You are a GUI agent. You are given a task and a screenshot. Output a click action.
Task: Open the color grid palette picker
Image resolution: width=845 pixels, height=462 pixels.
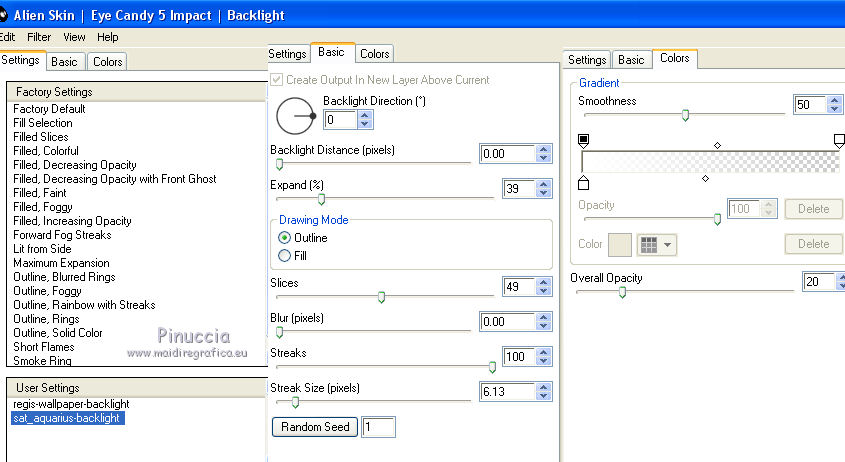point(656,245)
